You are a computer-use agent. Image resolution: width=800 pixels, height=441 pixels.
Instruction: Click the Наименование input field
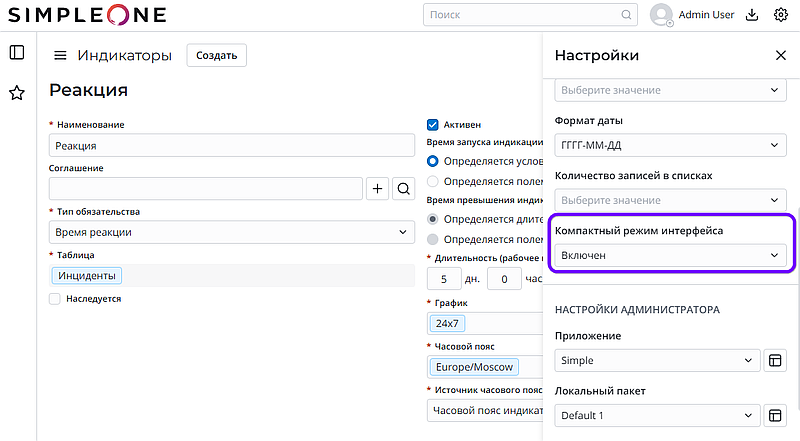[231, 145]
